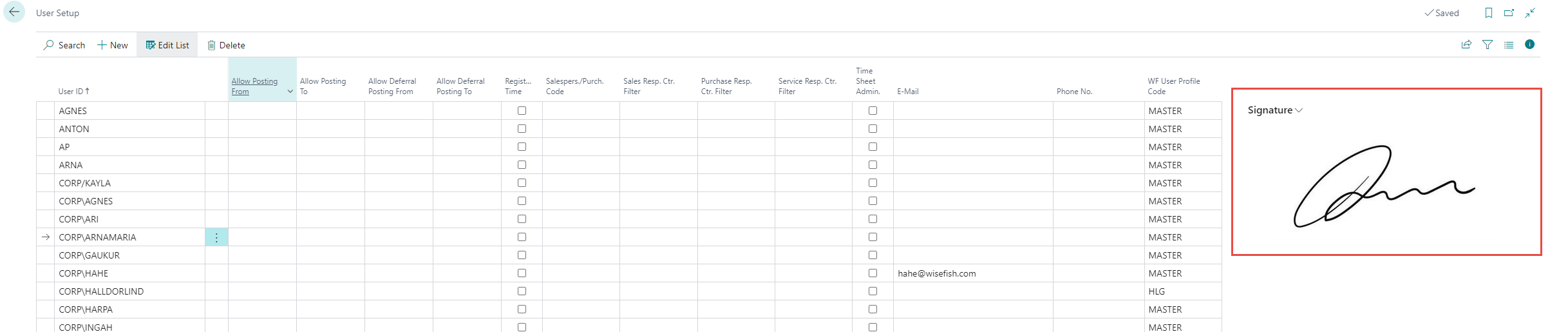The width and height of the screenshot is (1568, 332).
Task: Click the Delete action
Action: click(226, 45)
